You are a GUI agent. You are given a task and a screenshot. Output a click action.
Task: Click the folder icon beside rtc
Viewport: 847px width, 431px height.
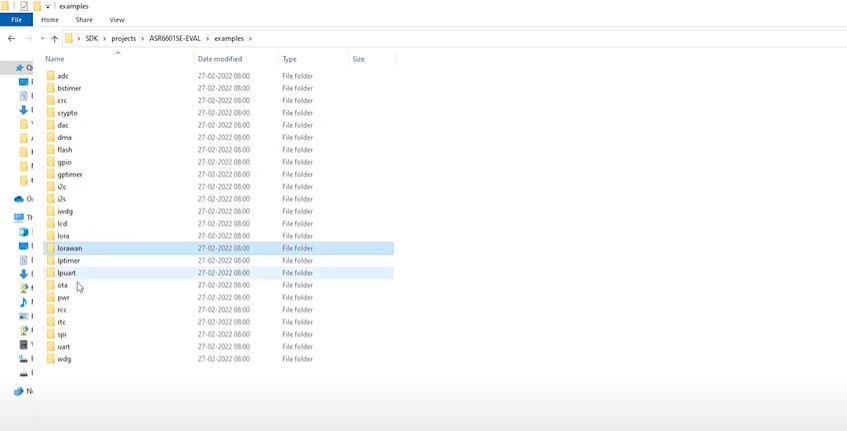pos(50,322)
